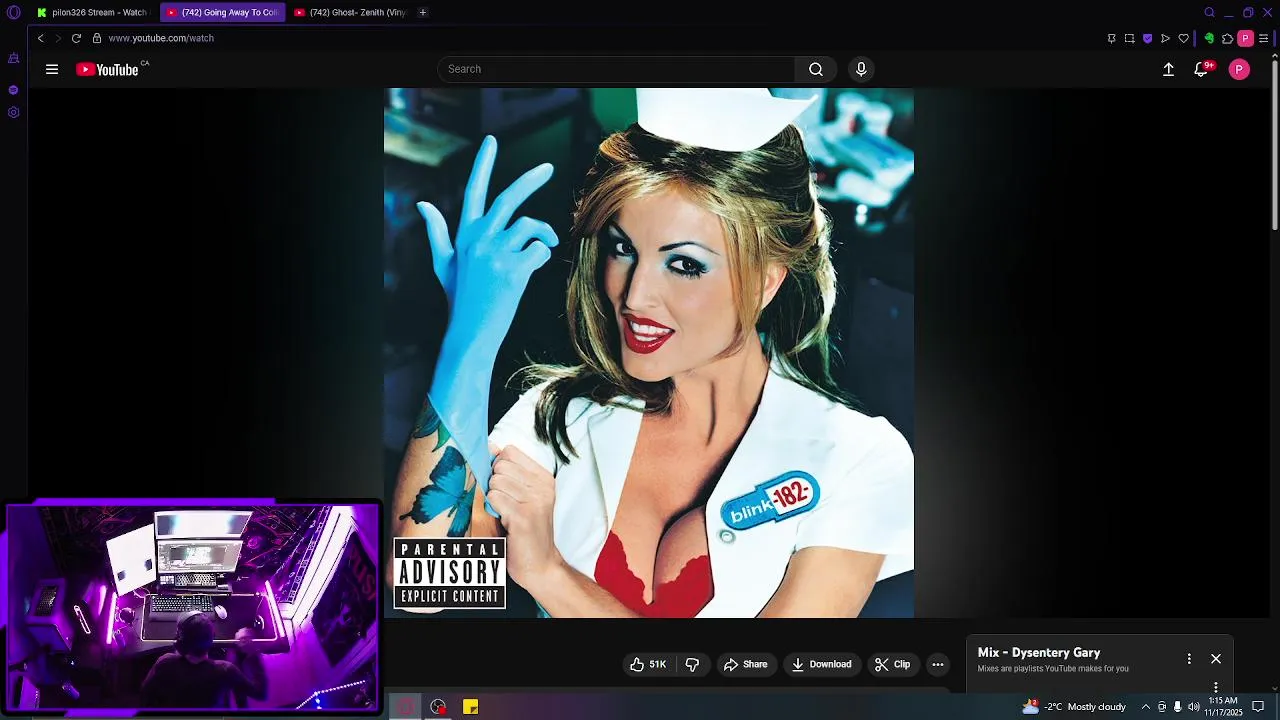The width and height of the screenshot is (1280, 720).
Task: Open Spotify from the Opera sidebar
Action: pos(13,90)
